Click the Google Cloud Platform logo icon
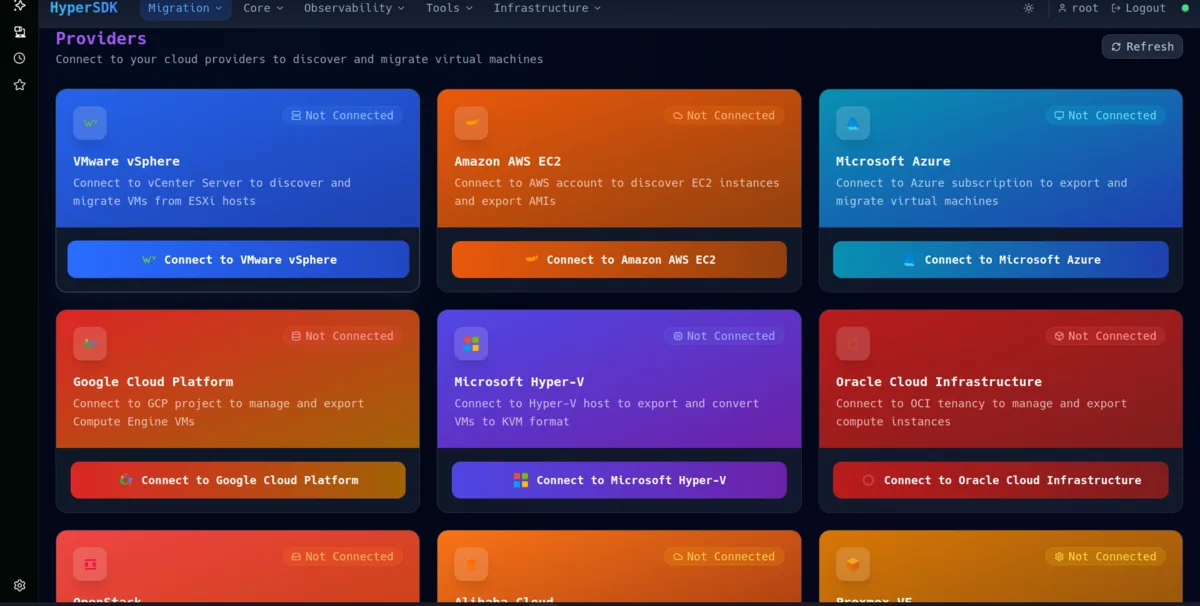This screenshot has width=1200, height=606. (x=89, y=343)
